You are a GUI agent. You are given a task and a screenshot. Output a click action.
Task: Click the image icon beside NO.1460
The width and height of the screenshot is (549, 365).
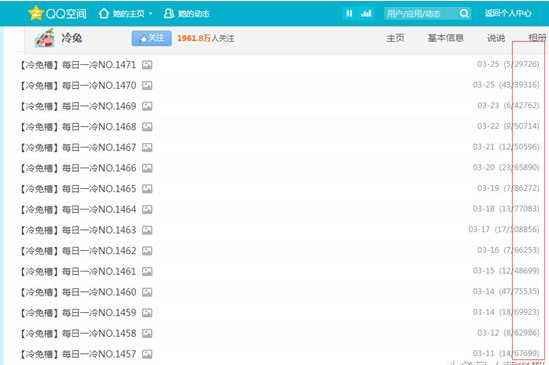[x=147, y=292]
